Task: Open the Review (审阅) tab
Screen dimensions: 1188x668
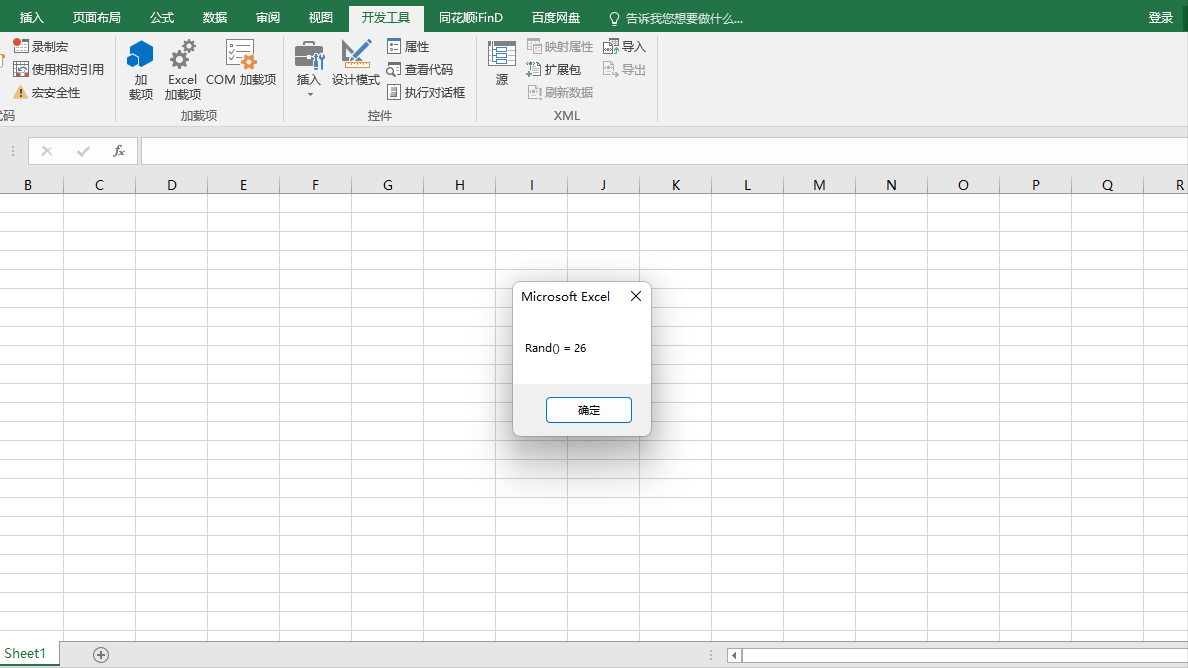Action: pyautogui.click(x=267, y=17)
